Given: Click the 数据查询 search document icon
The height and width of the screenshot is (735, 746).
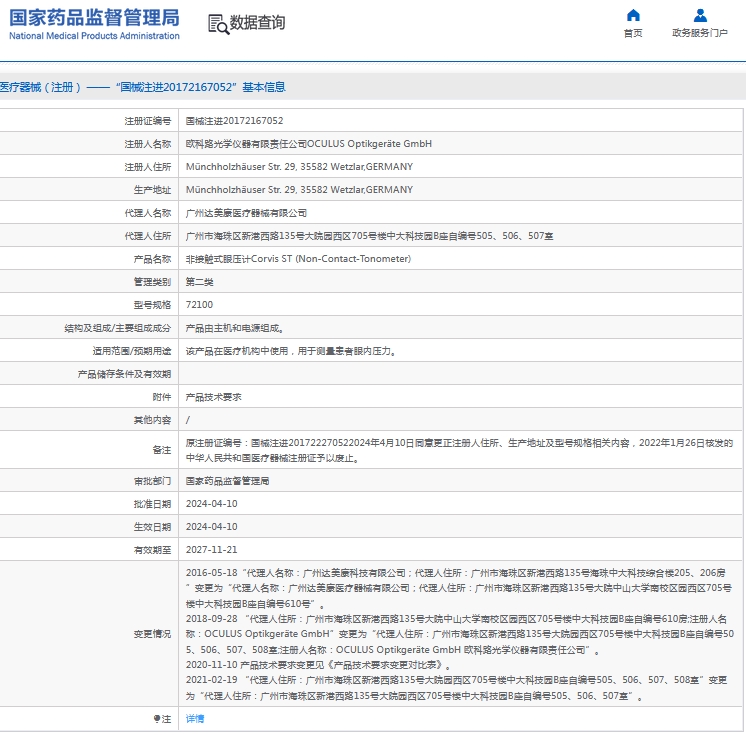Looking at the screenshot, I should (x=218, y=24).
